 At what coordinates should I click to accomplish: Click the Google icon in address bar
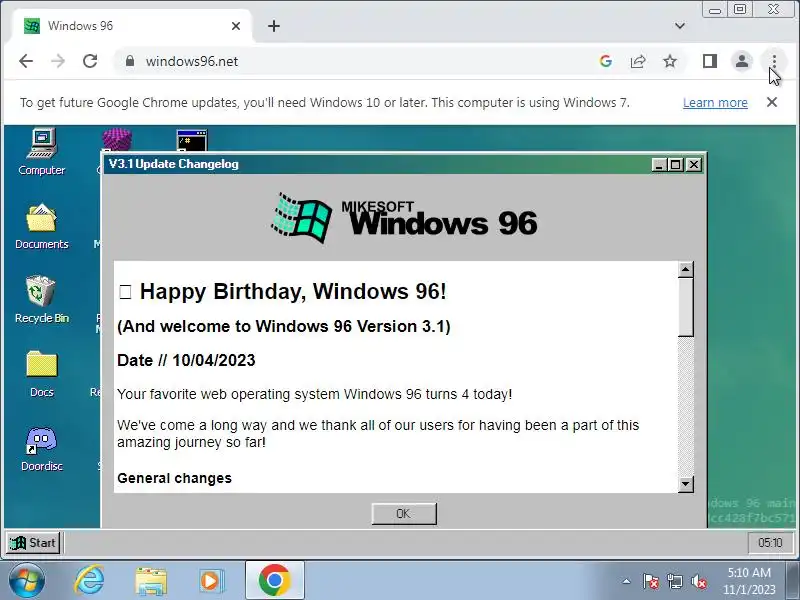606,61
